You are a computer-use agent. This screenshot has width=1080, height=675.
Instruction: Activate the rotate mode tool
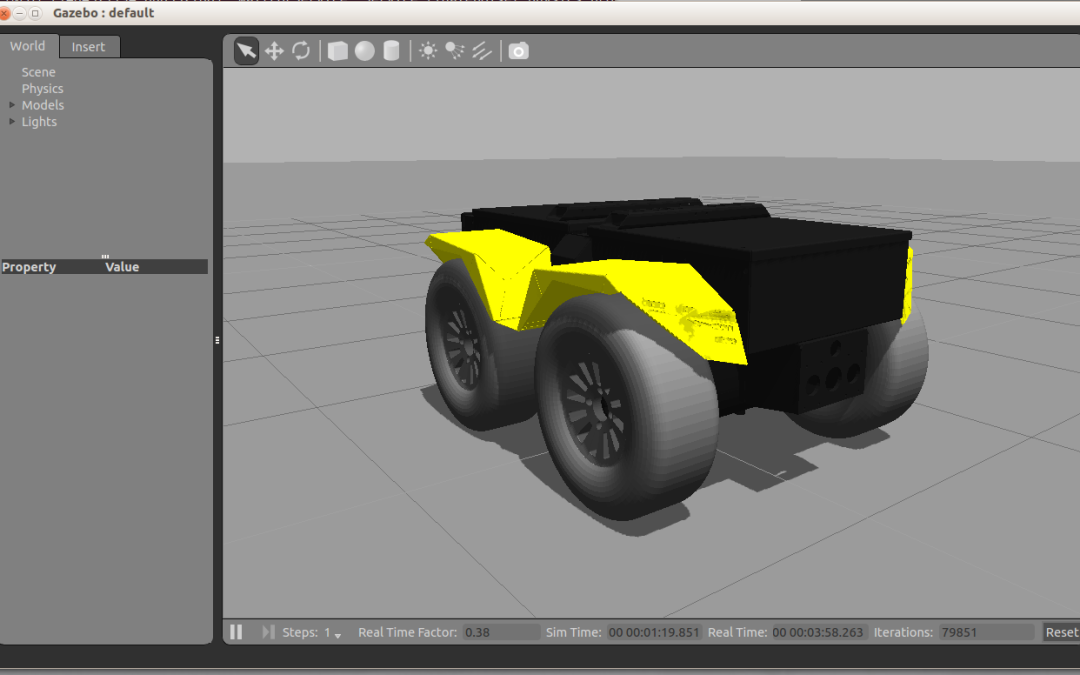point(301,51)
